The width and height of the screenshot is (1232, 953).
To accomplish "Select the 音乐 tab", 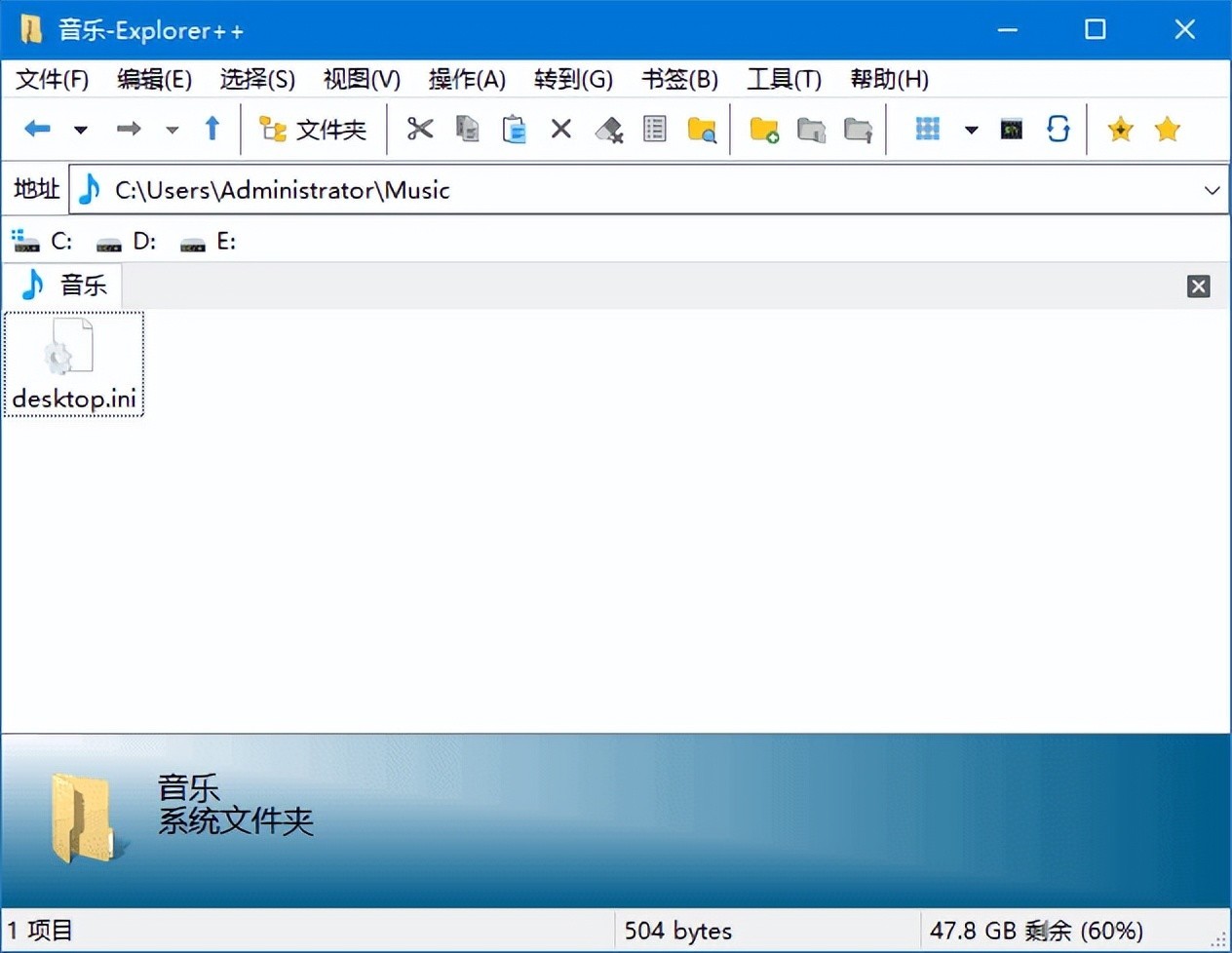I will click(x=63, y=285).
